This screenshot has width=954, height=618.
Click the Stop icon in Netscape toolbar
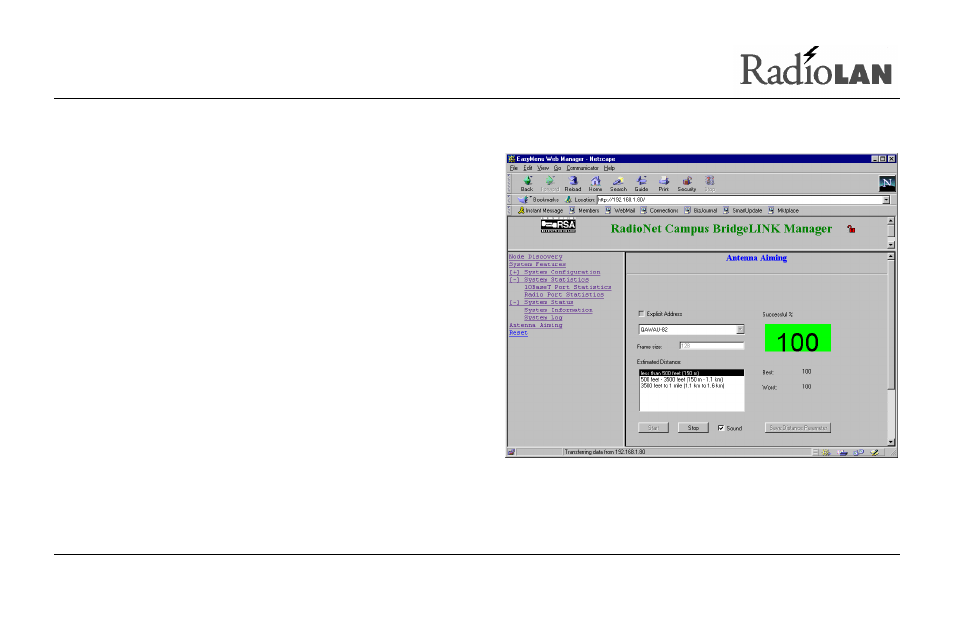[709, 184]
